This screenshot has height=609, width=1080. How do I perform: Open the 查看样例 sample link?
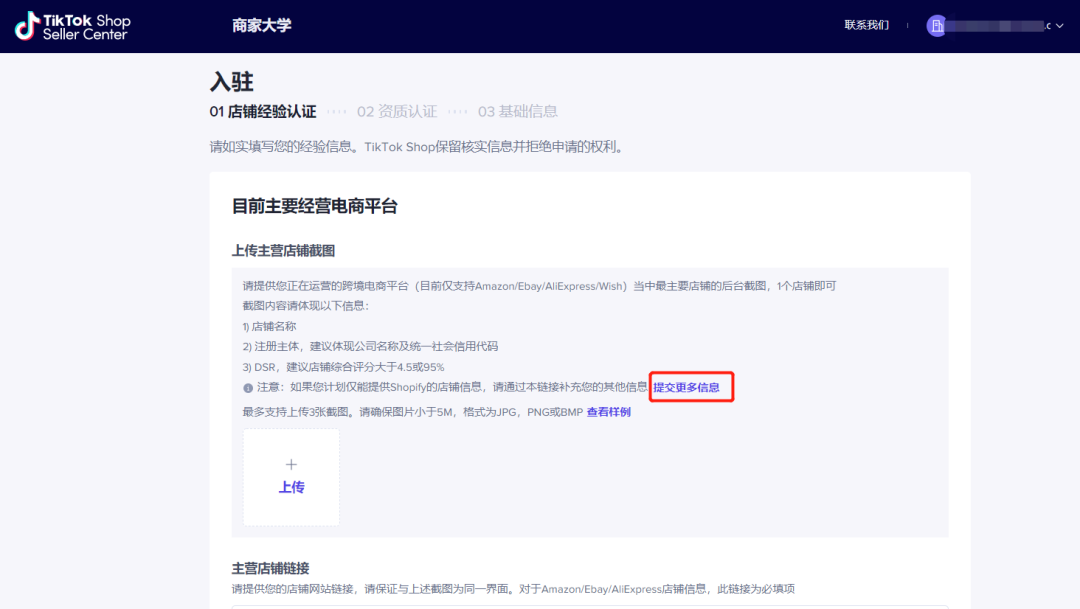pos(608,411)
